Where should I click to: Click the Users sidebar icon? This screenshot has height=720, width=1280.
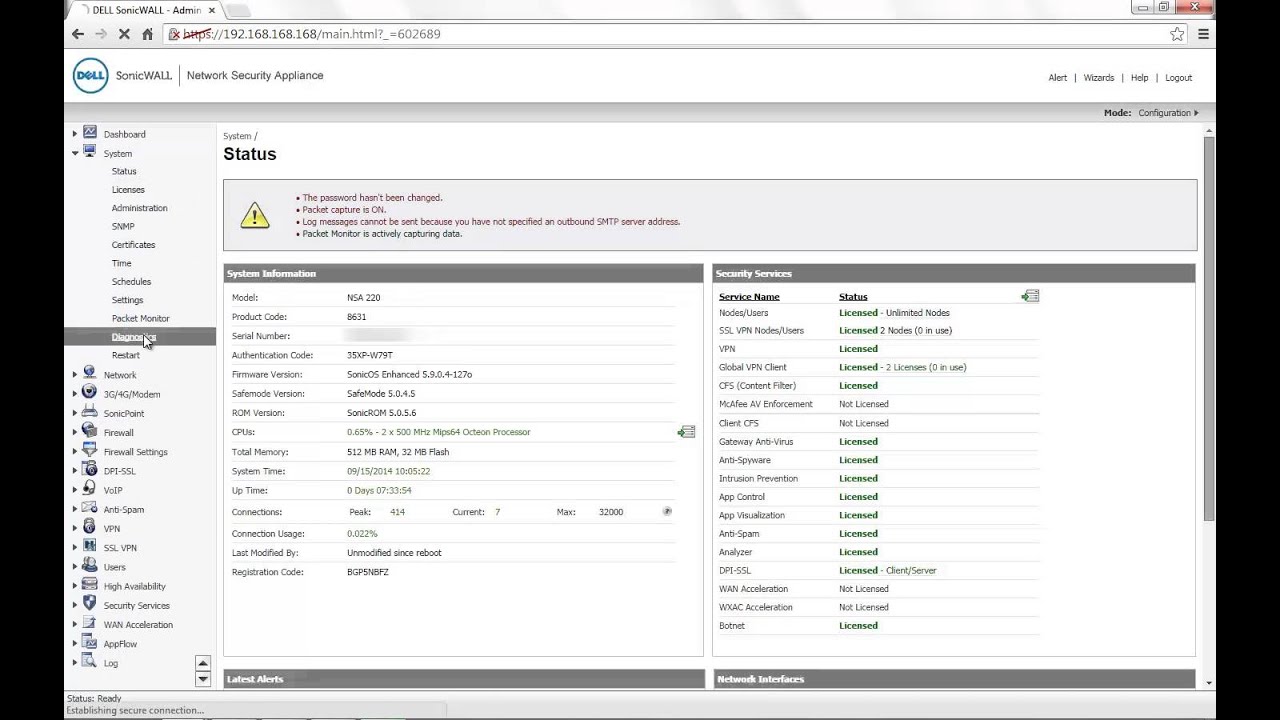click(x=89, y=566)
